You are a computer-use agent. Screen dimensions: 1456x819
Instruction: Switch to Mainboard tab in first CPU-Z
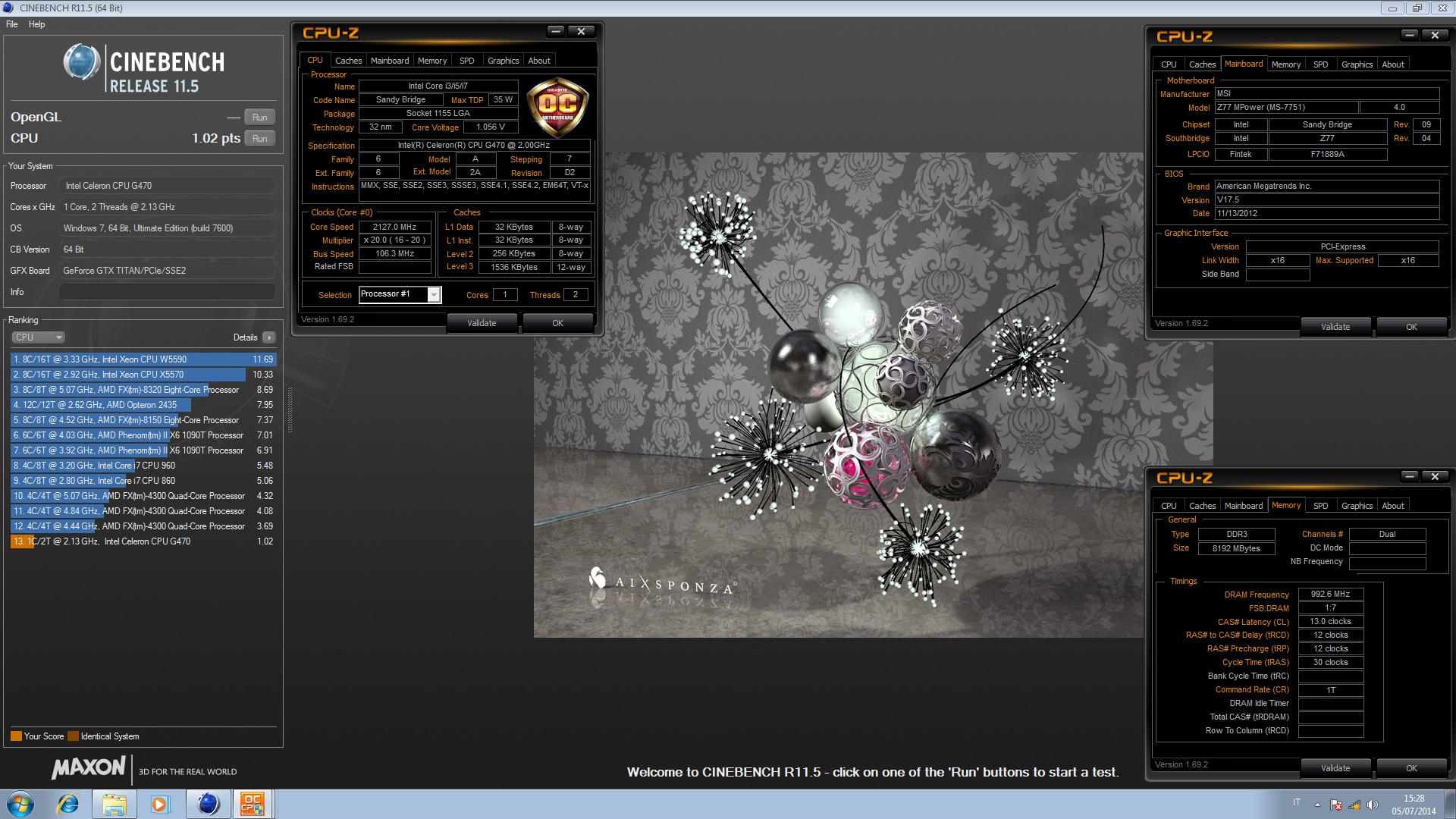tap(390, 61)
